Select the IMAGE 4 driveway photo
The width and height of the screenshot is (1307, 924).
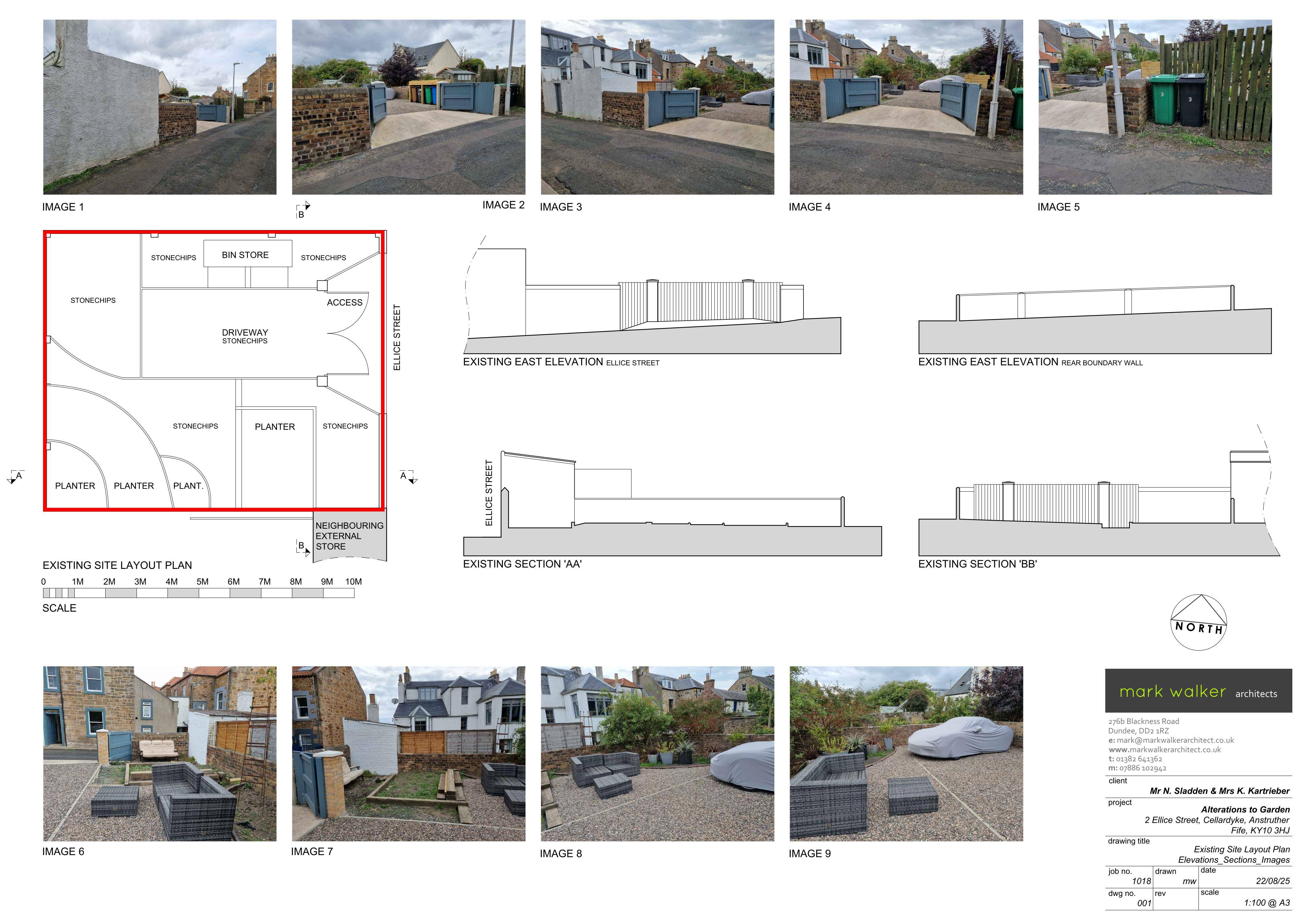pyautogui.click(x=906, y=107)
